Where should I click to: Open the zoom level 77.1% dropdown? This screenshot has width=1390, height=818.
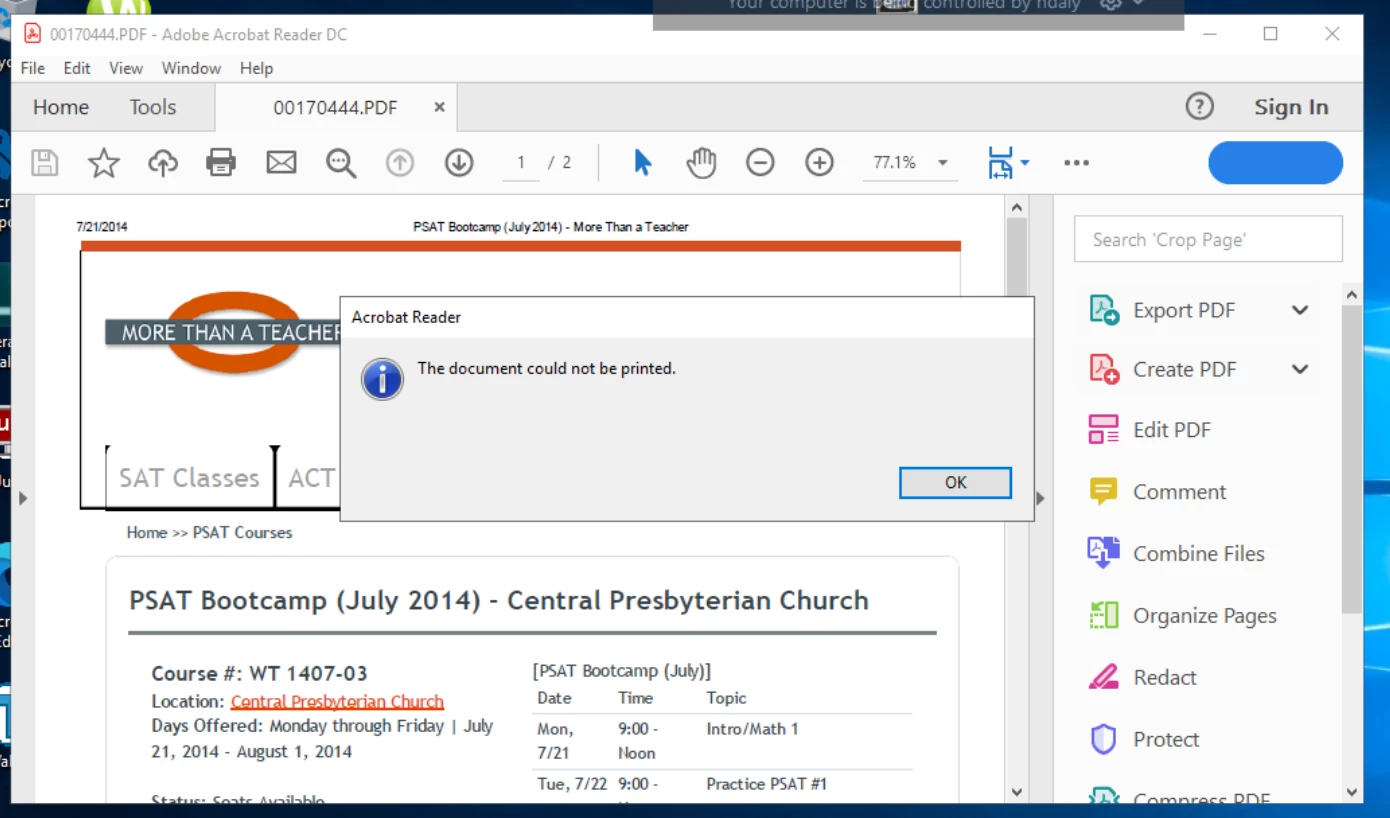point(942,163)
